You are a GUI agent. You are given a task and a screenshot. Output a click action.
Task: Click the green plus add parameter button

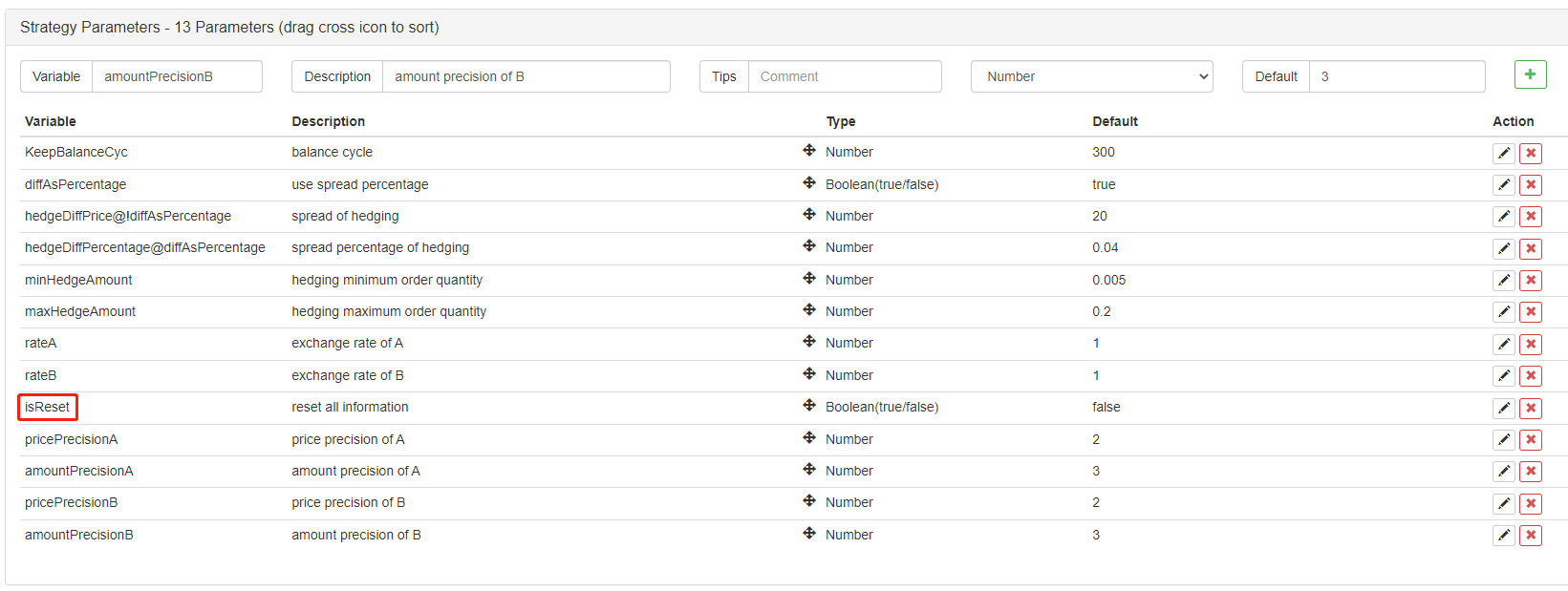tap(1530, 74)
